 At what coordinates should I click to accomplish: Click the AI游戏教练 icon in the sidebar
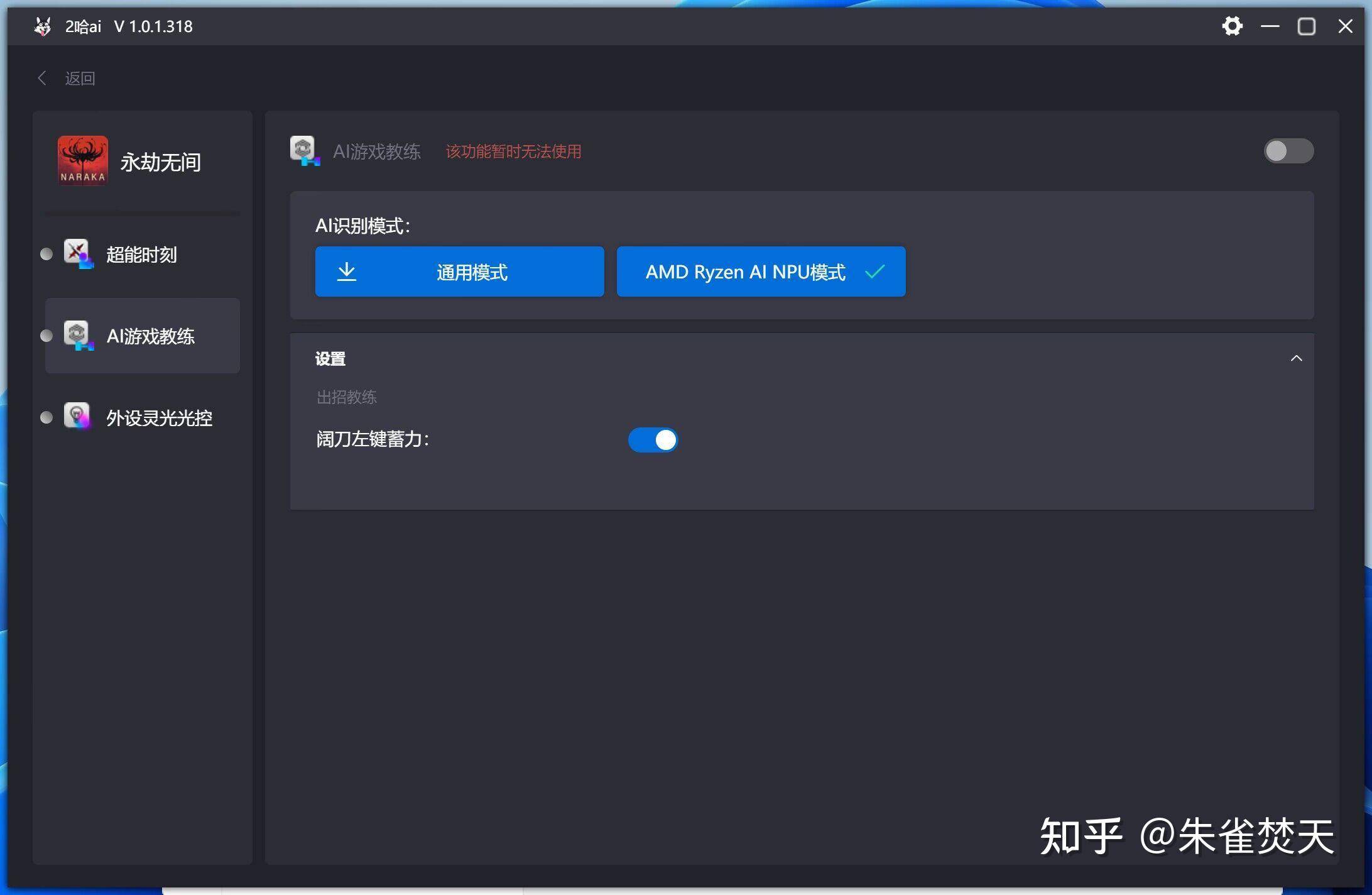[x=78, y=336]
